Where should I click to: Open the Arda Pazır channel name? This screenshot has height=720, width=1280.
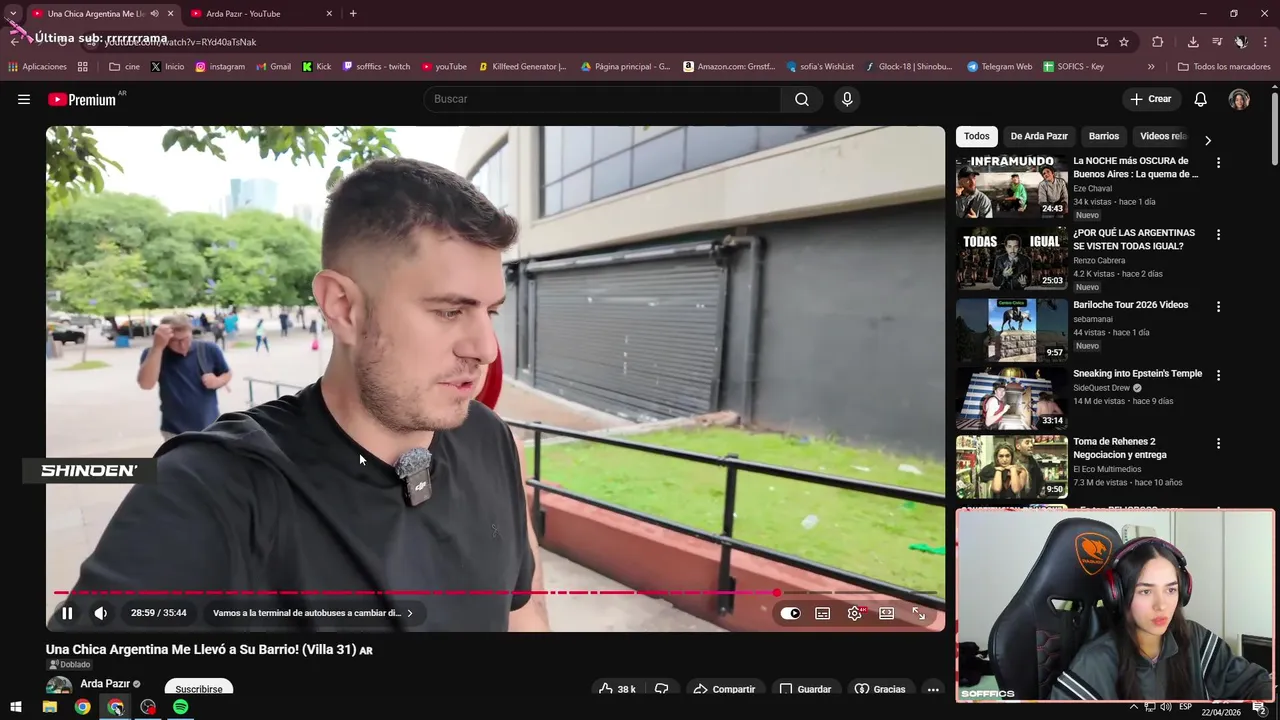(x=104, y=684)
